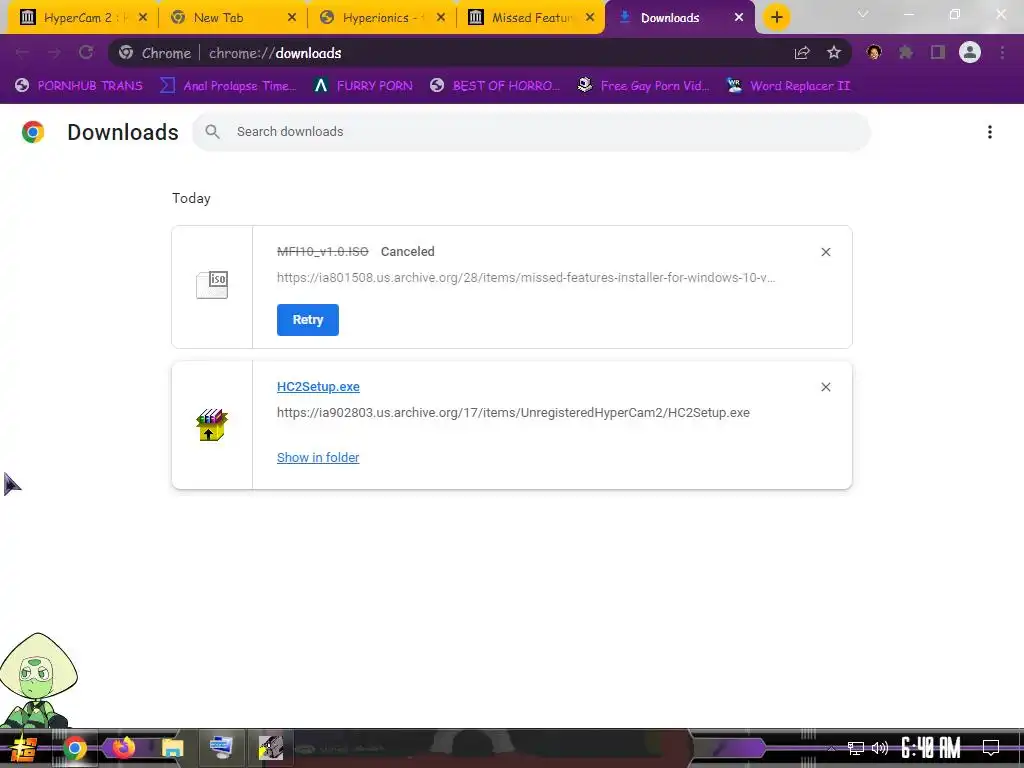The height and width of the screenshot is (768, 1024).
Task: Click the Canceled status label
Action: click(x=408, y=251)
